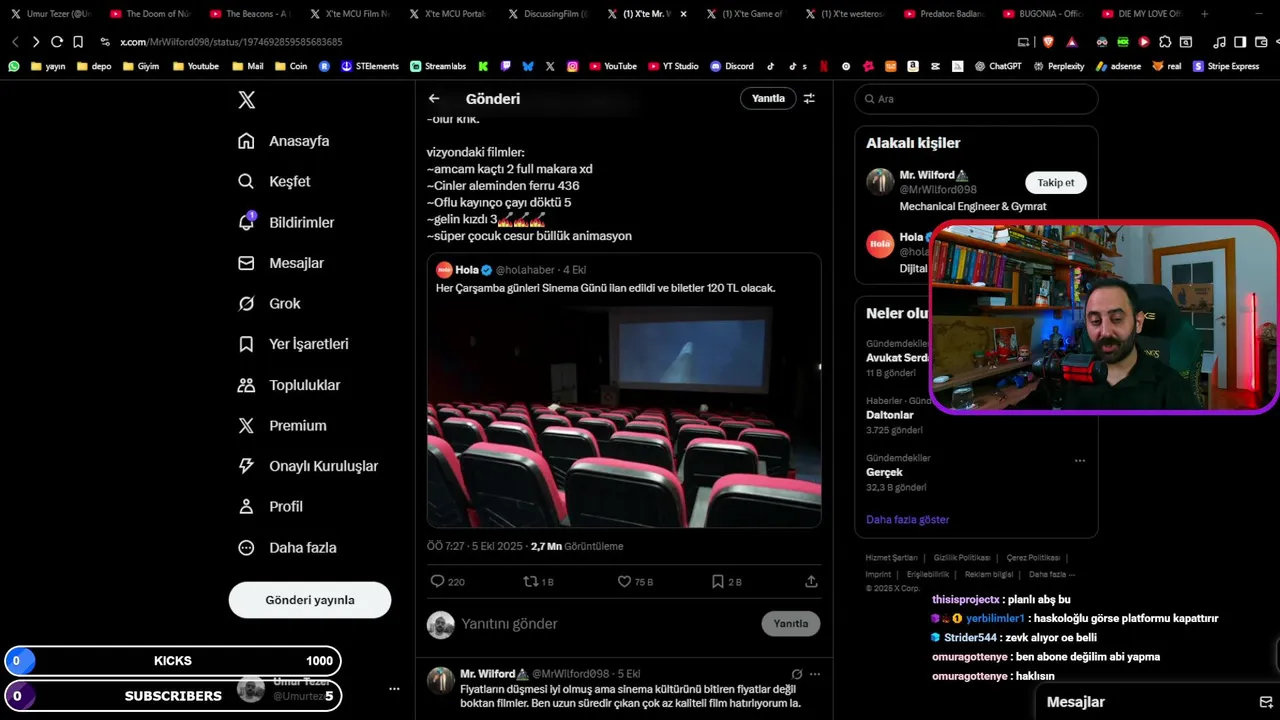
Task: Click the address bar URL
Action: point(231,42)
